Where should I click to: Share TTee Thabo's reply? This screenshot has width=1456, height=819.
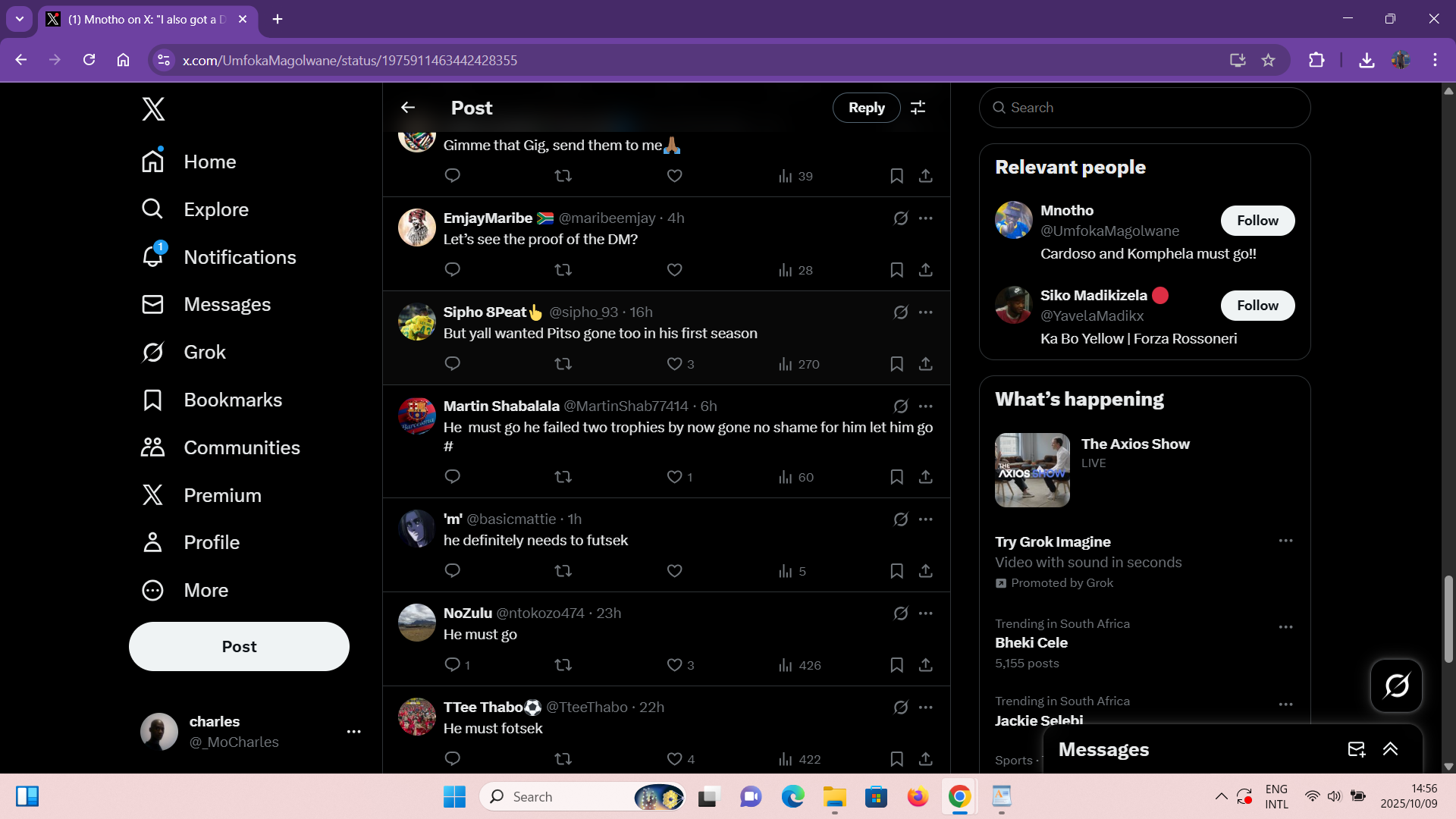coord(925,759)
